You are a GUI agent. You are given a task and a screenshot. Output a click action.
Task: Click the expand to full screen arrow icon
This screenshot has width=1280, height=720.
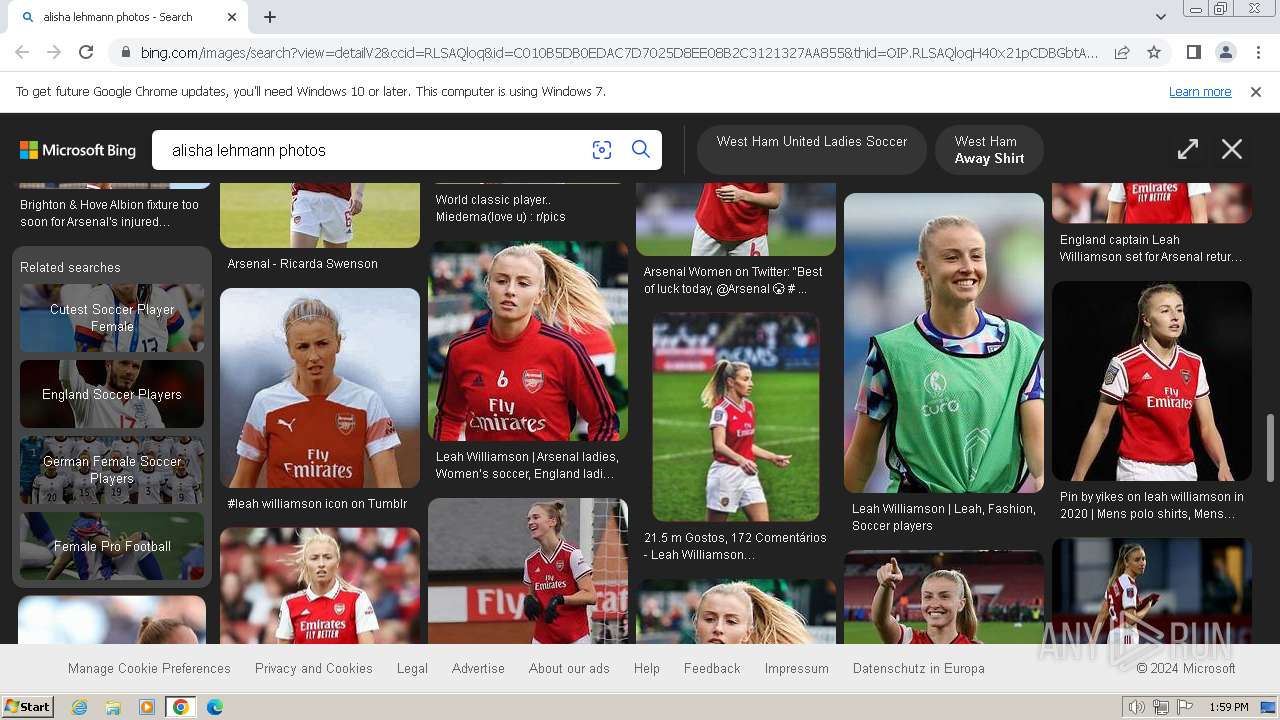1187,149
